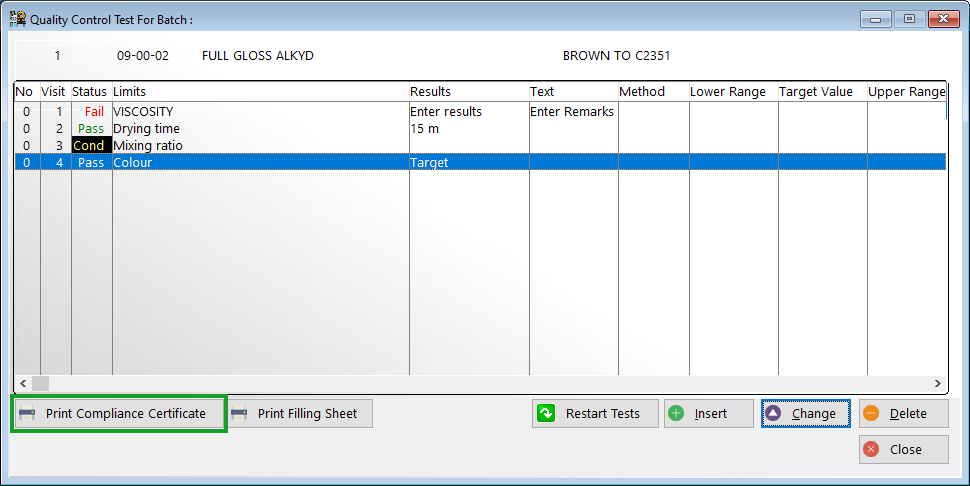Viewport: 970px width, 486px height.
Task: Click the printer icon on Print Compliance Certificate
Action: 28,414
